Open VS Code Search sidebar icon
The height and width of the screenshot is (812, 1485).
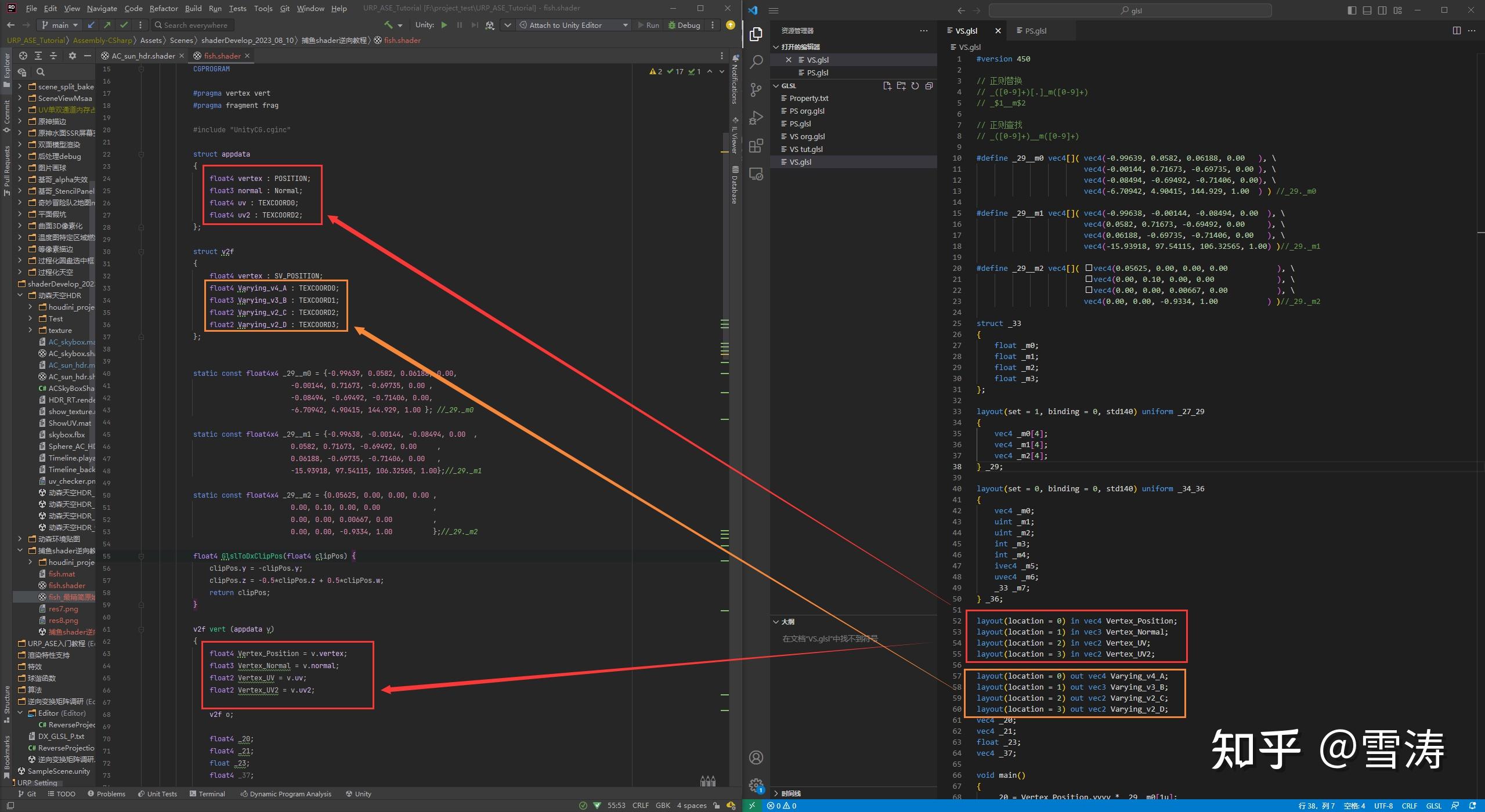coord(756,62)
